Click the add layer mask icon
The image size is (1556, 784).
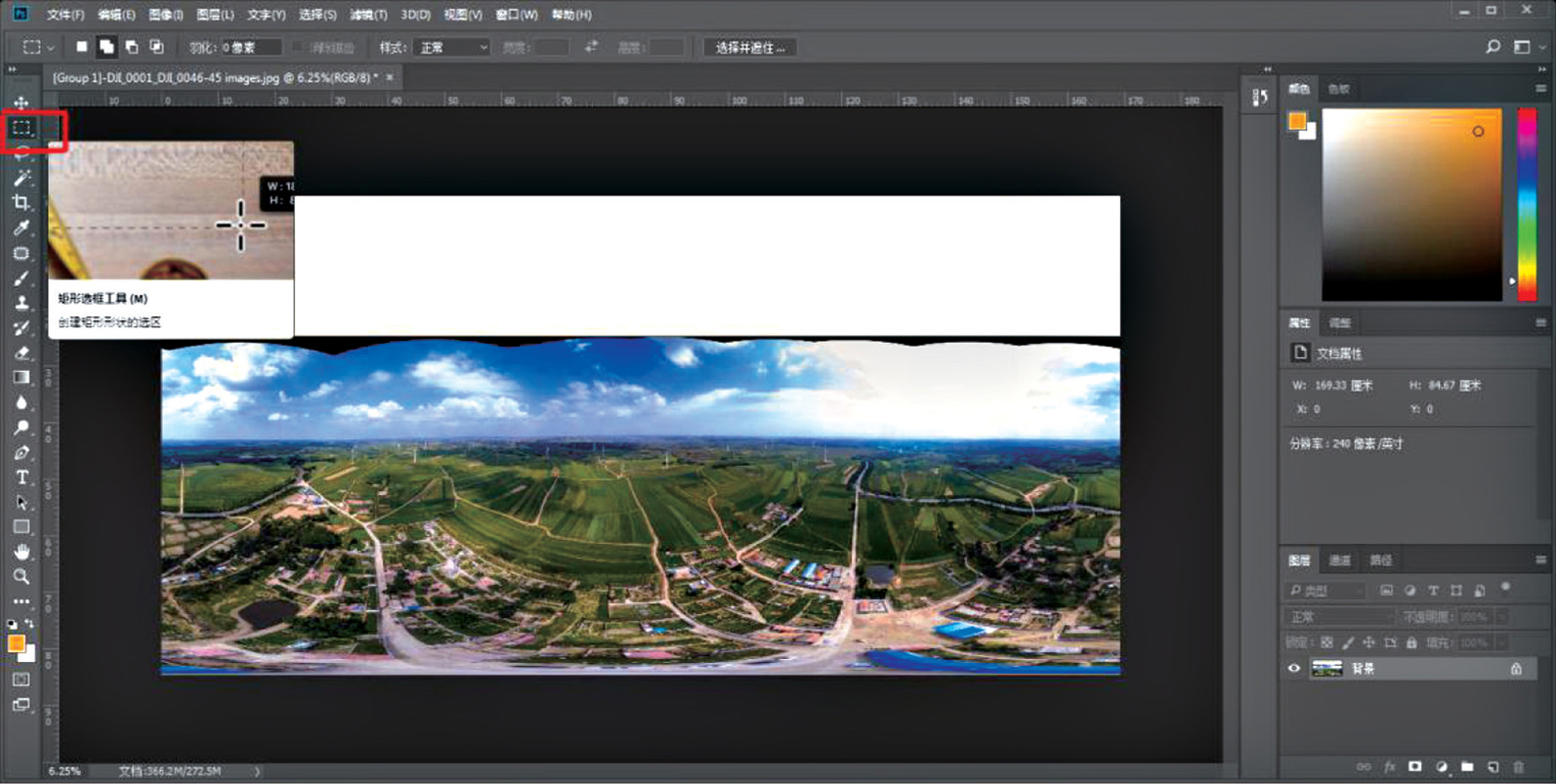point(1414,767)
